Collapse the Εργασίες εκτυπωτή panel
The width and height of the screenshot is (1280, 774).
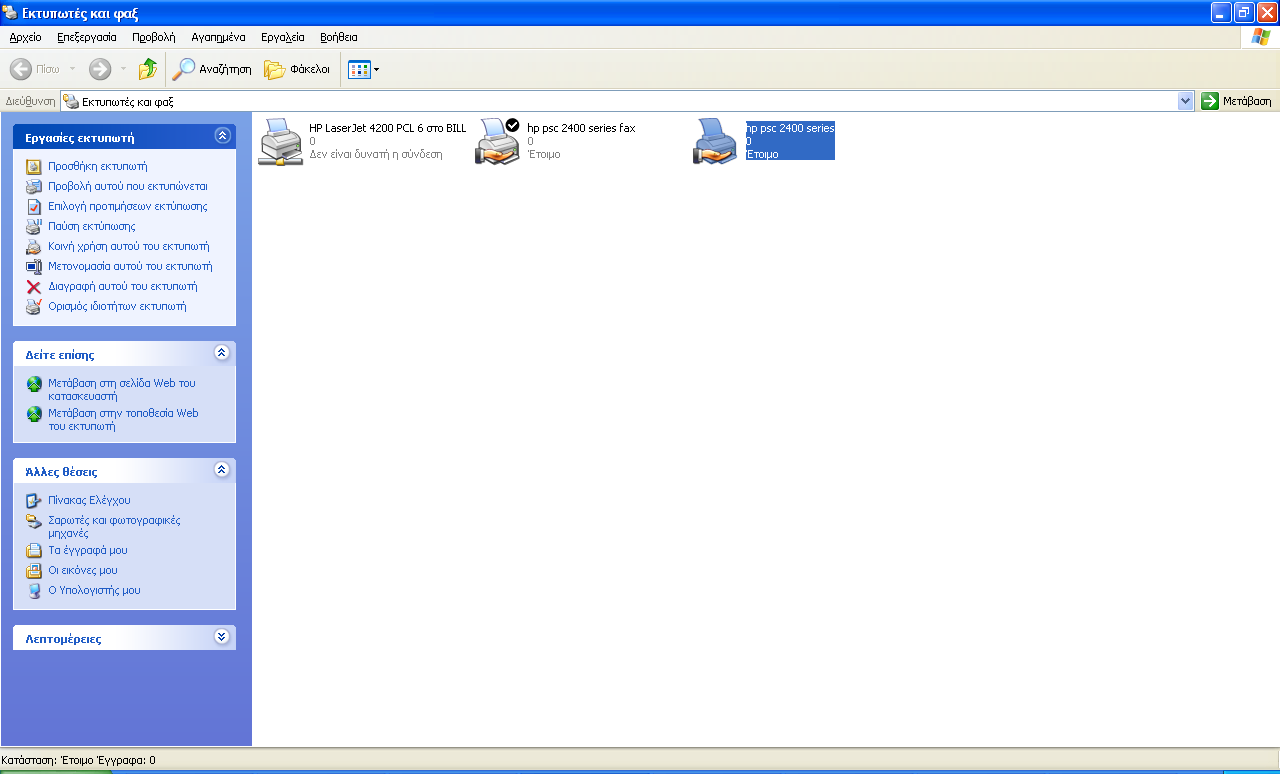click(222, 136)
